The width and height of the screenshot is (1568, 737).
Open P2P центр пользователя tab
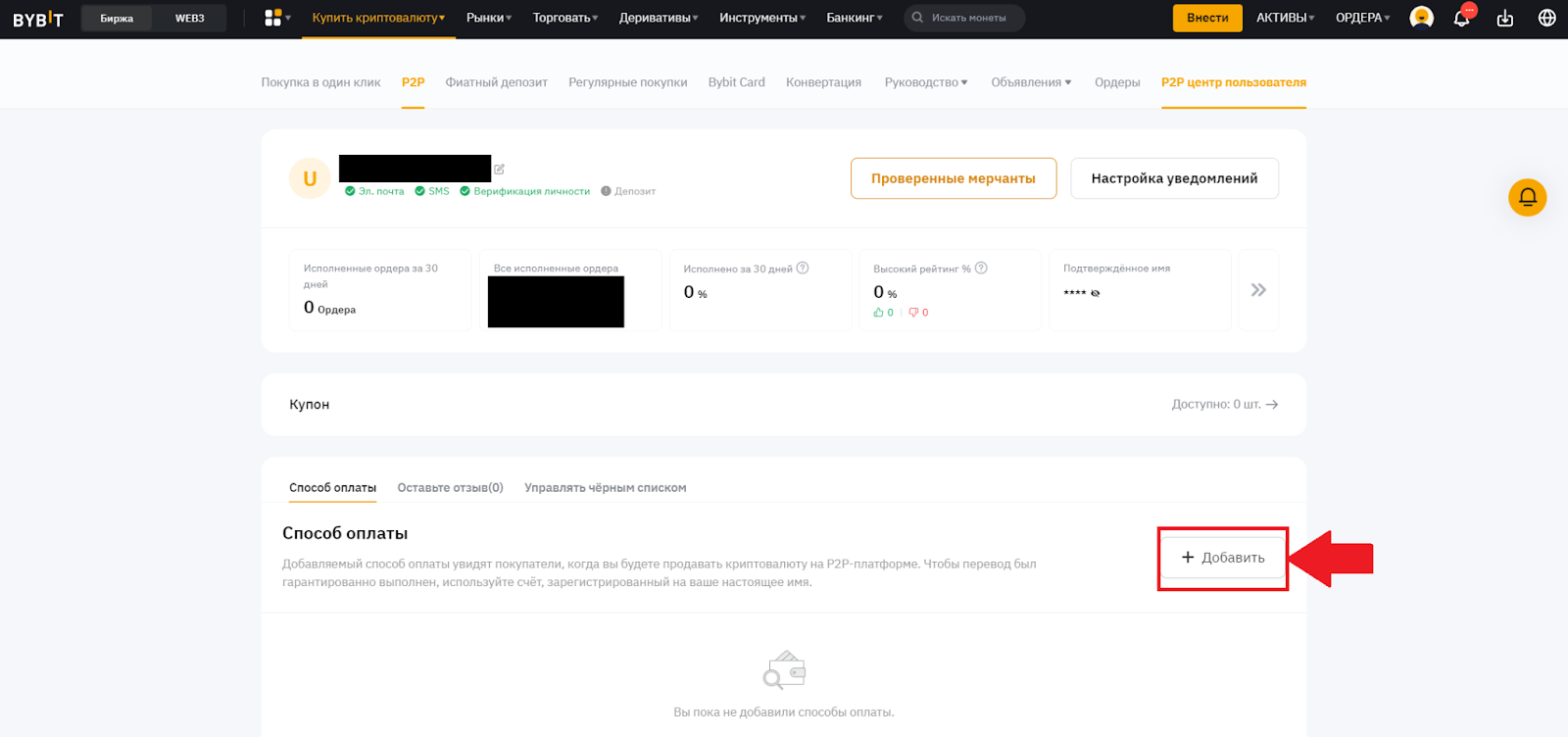[x=1234, y=82]
